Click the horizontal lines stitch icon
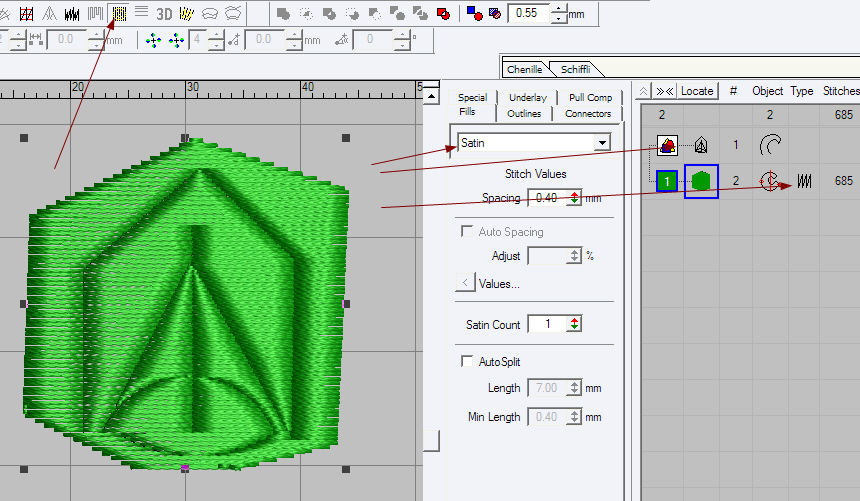860x501 pixels. click(141, 13)
